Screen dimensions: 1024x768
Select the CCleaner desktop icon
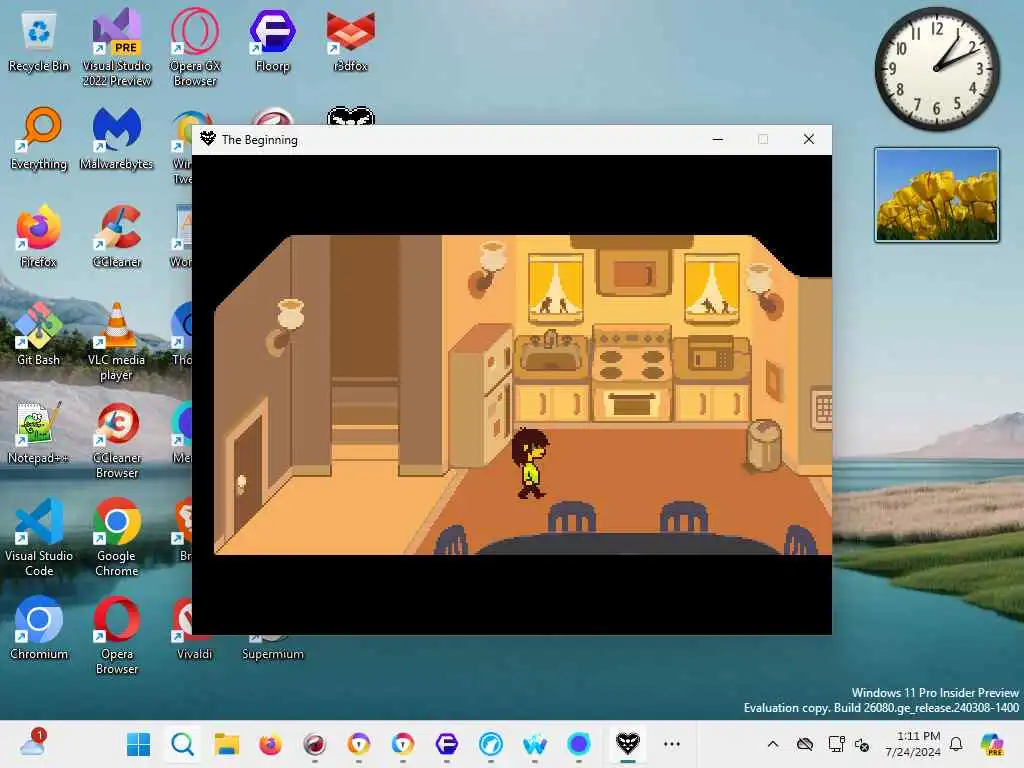(x=116, y=237)
